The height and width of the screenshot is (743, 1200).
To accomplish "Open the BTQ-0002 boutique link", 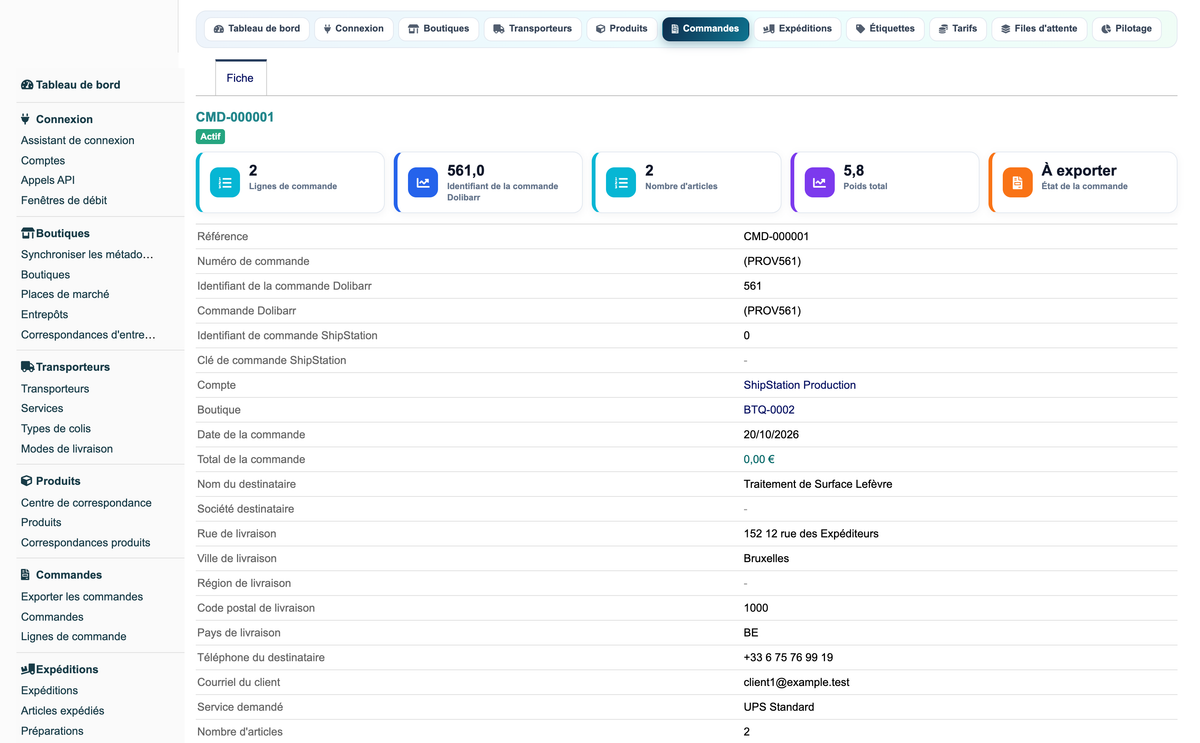I will [x=769, y=410].
